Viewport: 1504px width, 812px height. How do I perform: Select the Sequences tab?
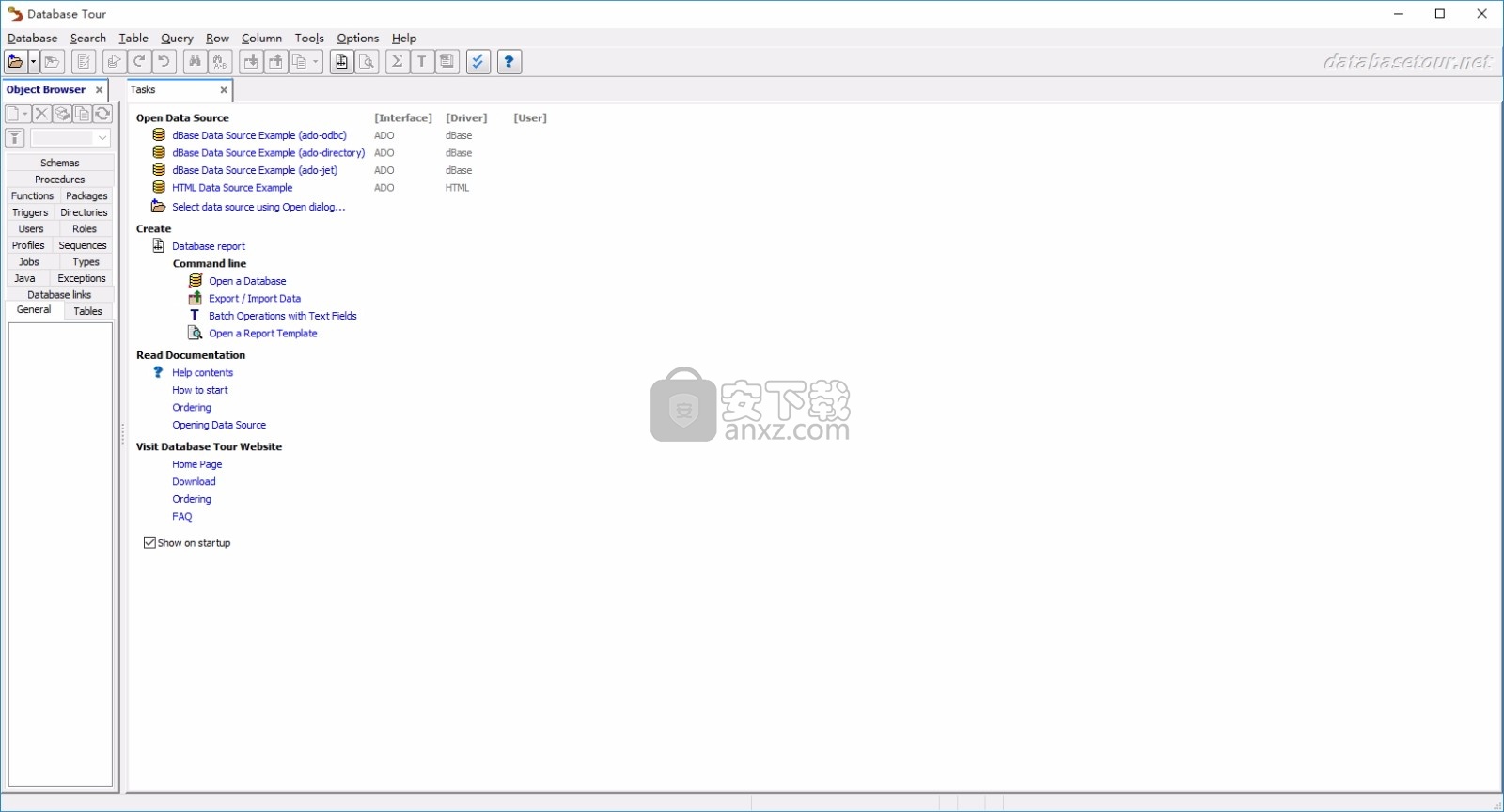pos(83,245)
